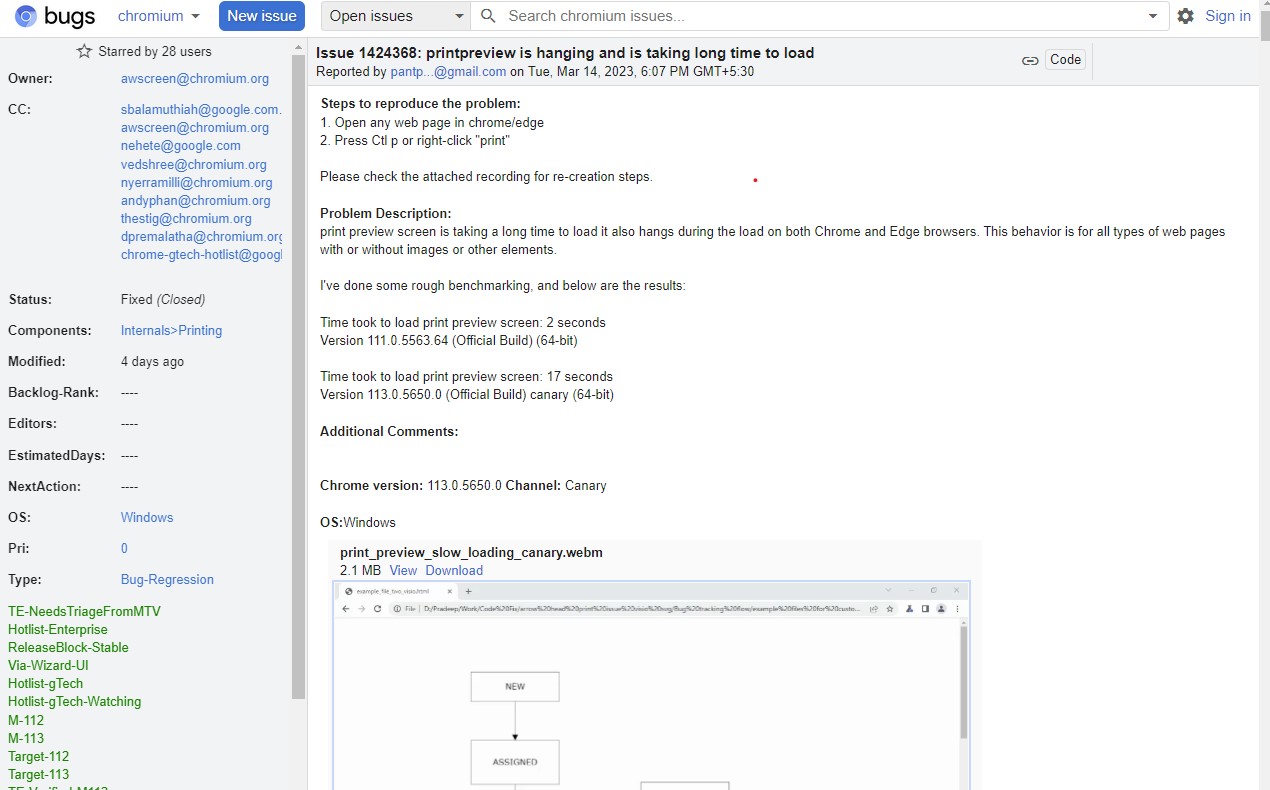Filter by OS Windows link
1270x790 pixels.
147,518
